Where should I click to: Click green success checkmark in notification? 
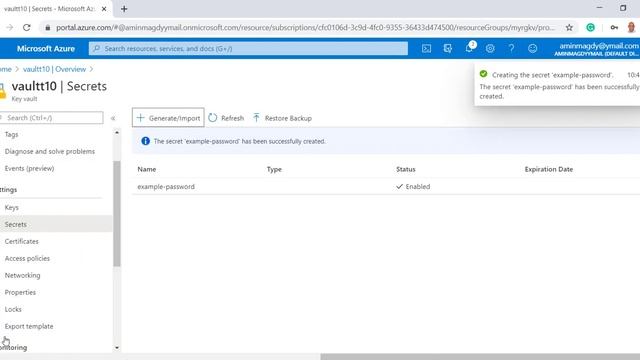point(484,74)
